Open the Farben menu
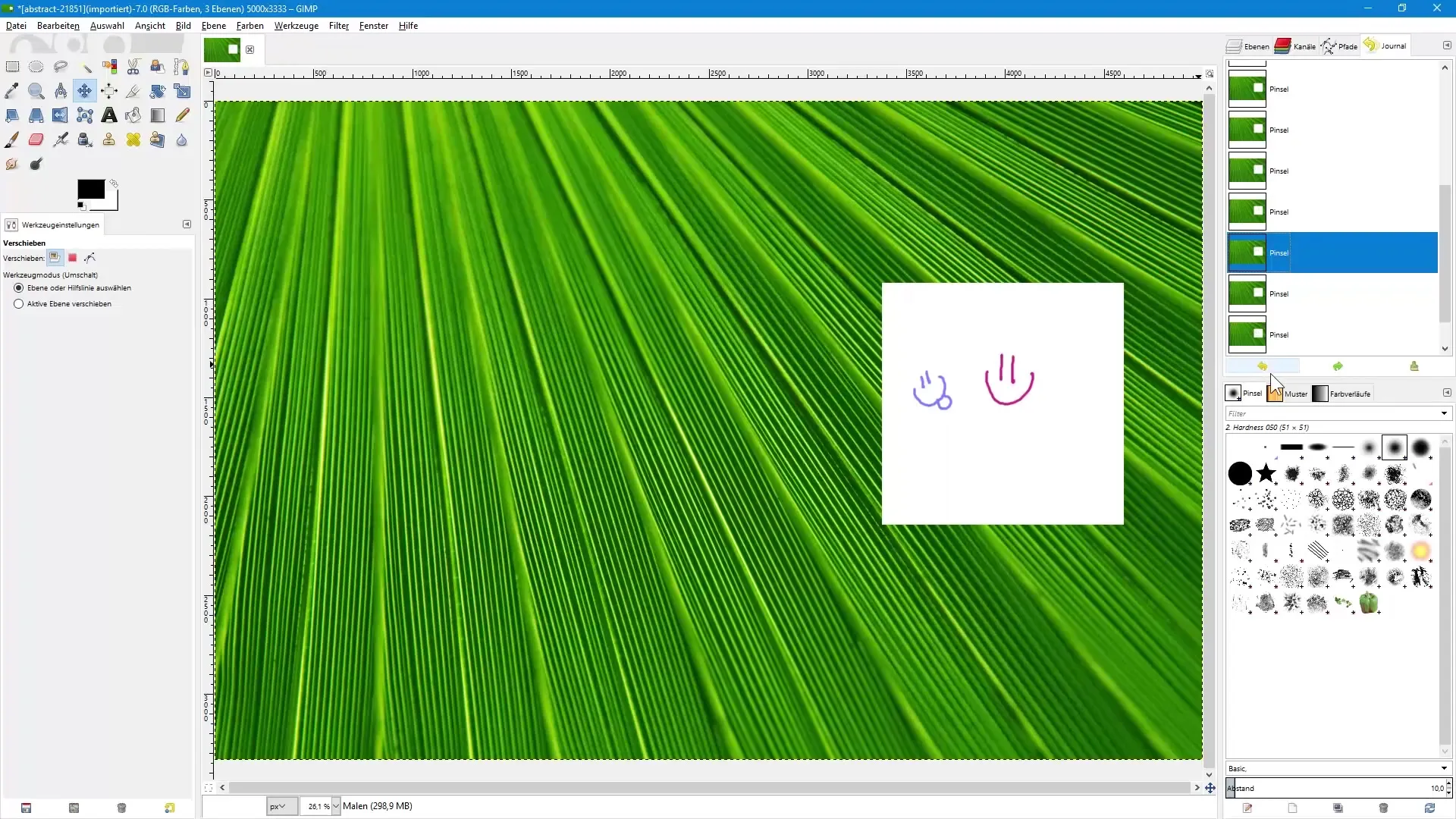Image resolution: width=1456 pixels, height=819 pixels. point(250,26)
